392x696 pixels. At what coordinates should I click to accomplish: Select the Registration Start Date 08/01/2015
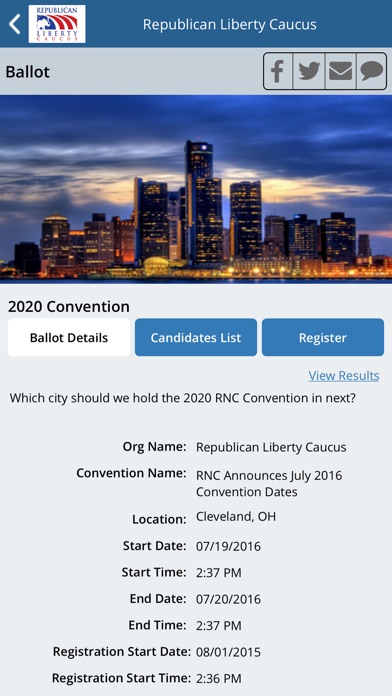coord(228,652)
